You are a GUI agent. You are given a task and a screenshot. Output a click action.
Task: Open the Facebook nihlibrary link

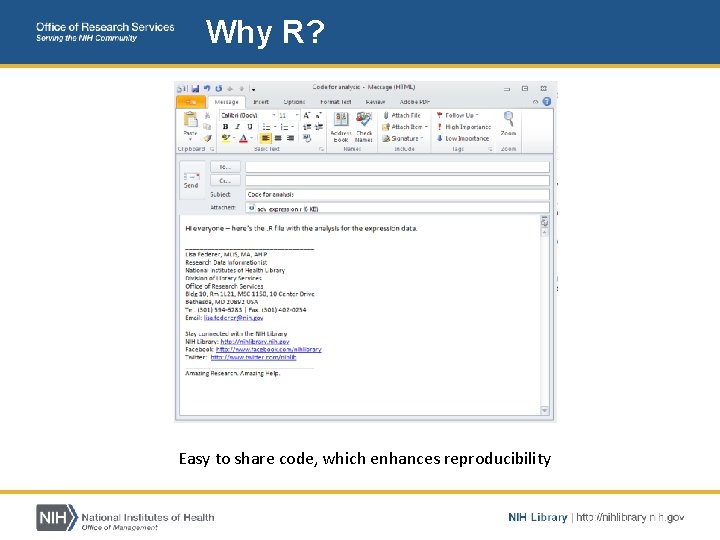click(269, 349)
